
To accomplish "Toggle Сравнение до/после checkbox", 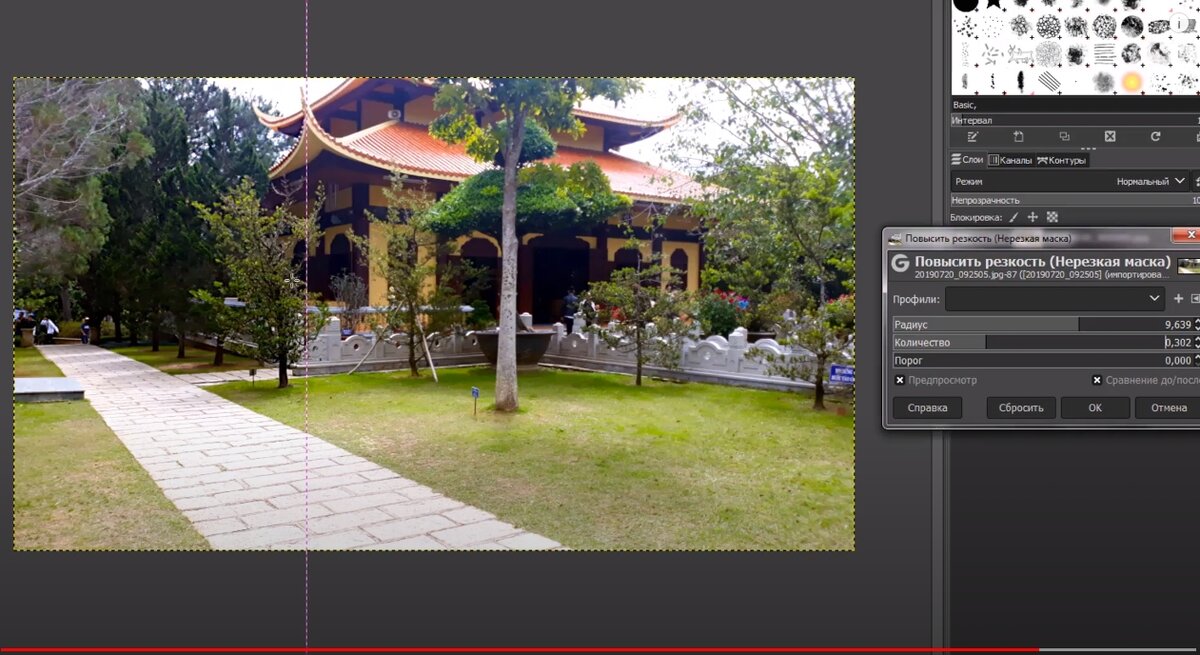I will click(x=1097, y=380).
